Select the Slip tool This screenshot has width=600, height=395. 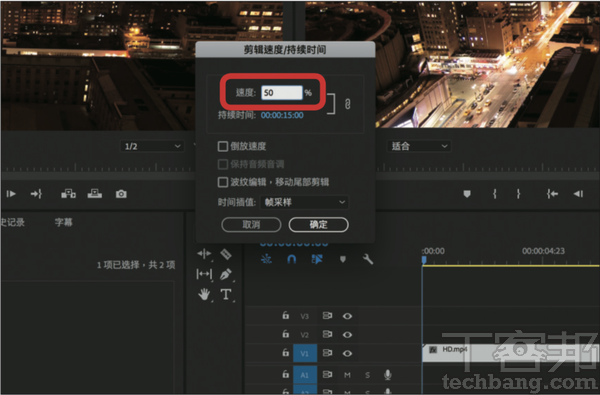[204, 274]
